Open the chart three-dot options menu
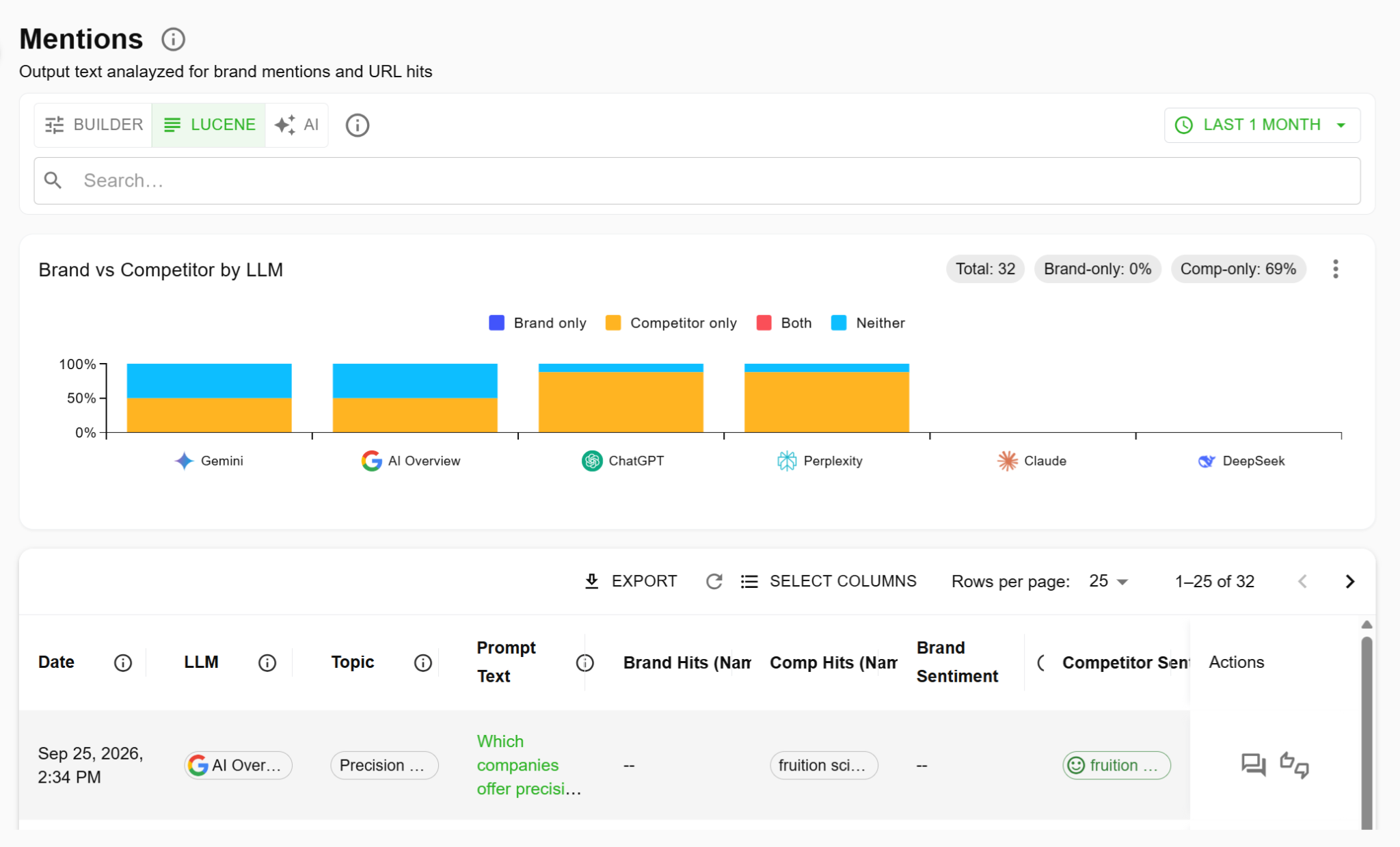The image size is (1400, 847). pos(1335,269)
